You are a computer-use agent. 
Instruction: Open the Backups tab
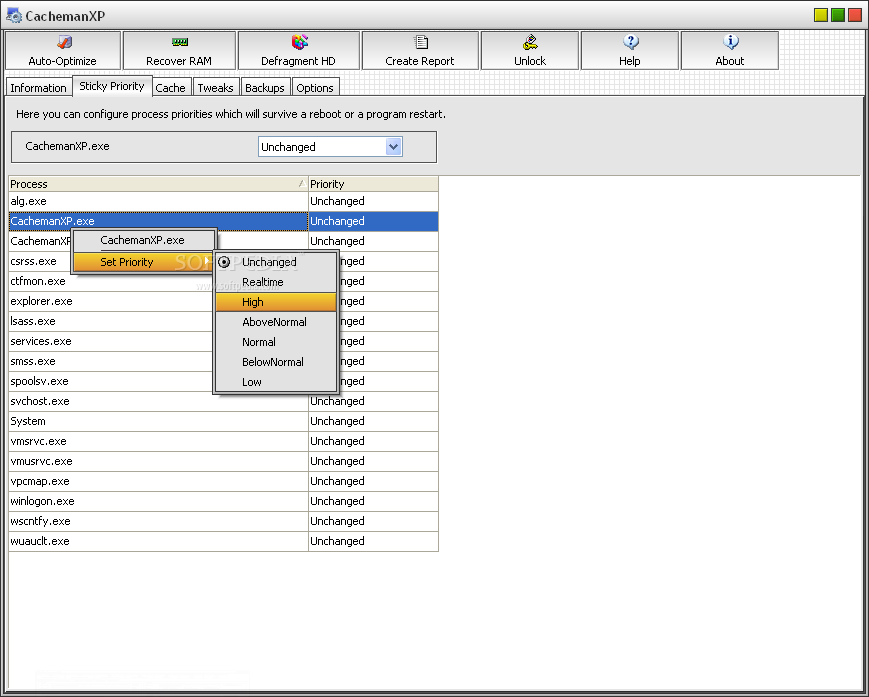265,88
